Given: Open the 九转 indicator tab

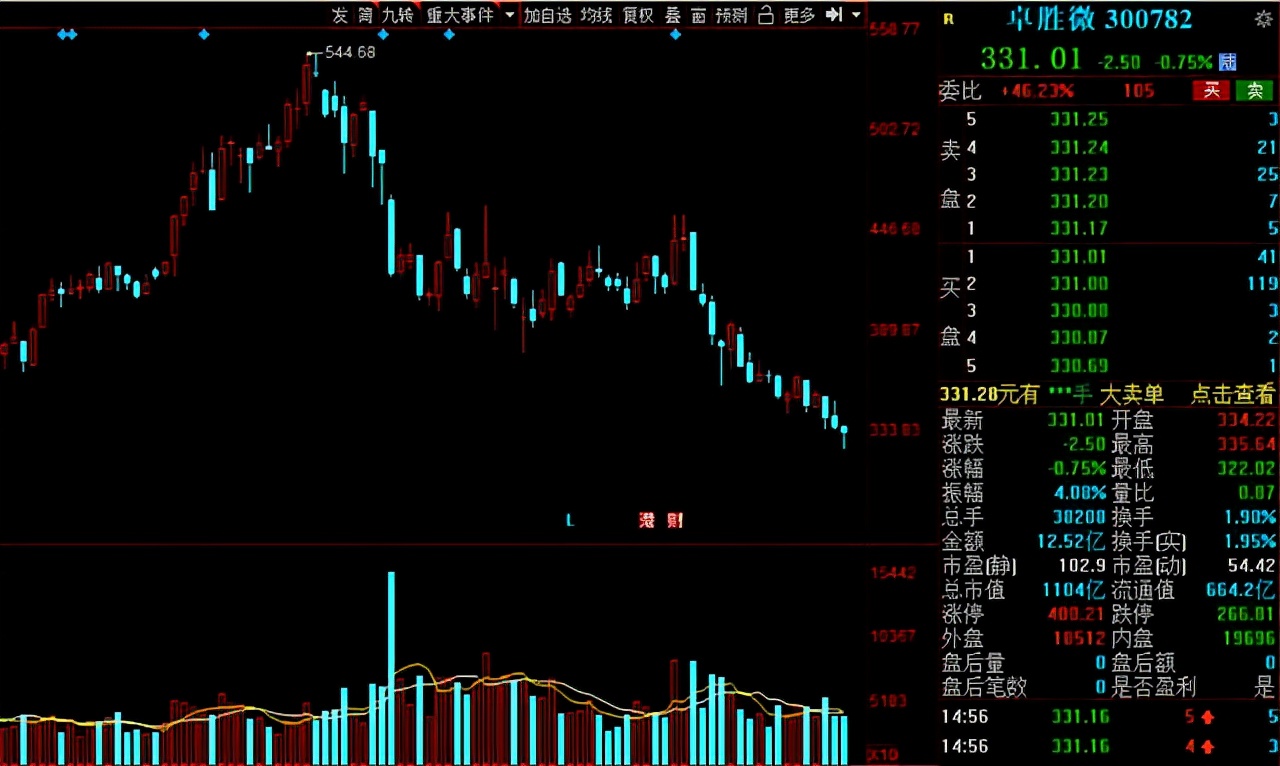Looking at the screenshot, I should 397,15.
